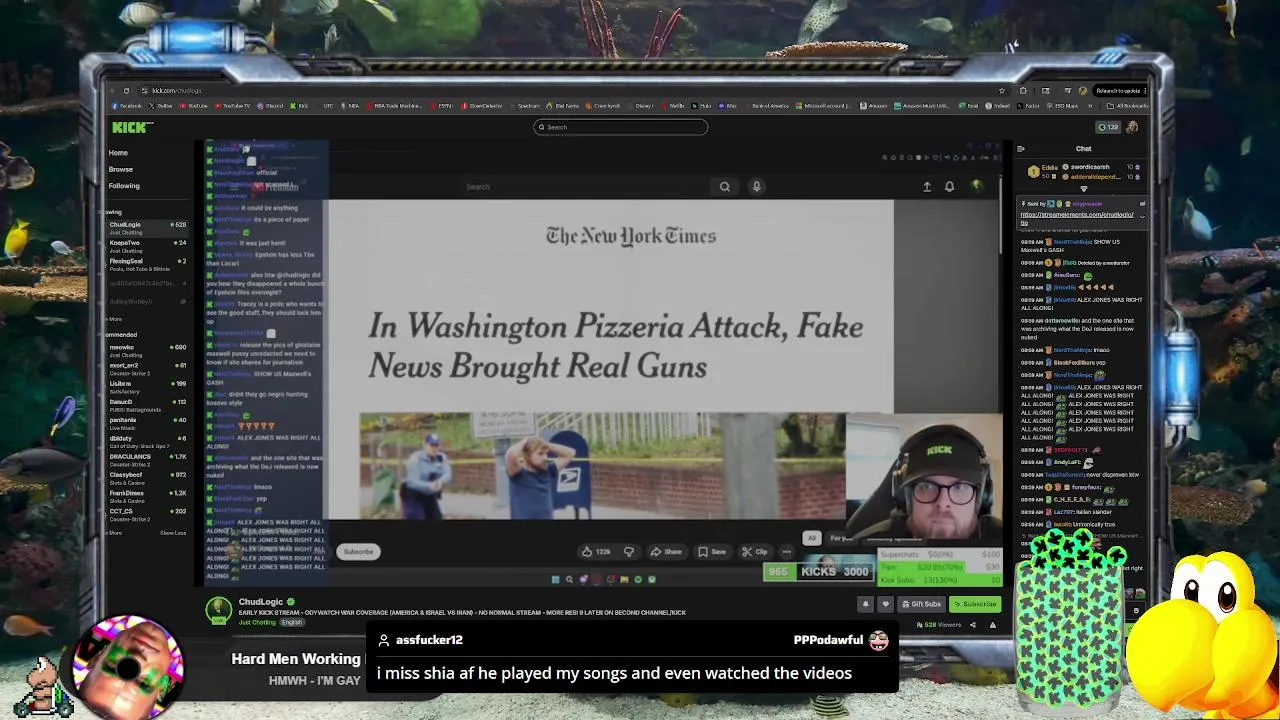Click the YouTube upload icon
Screen dimensions: 1280x720
pos(927,186)
